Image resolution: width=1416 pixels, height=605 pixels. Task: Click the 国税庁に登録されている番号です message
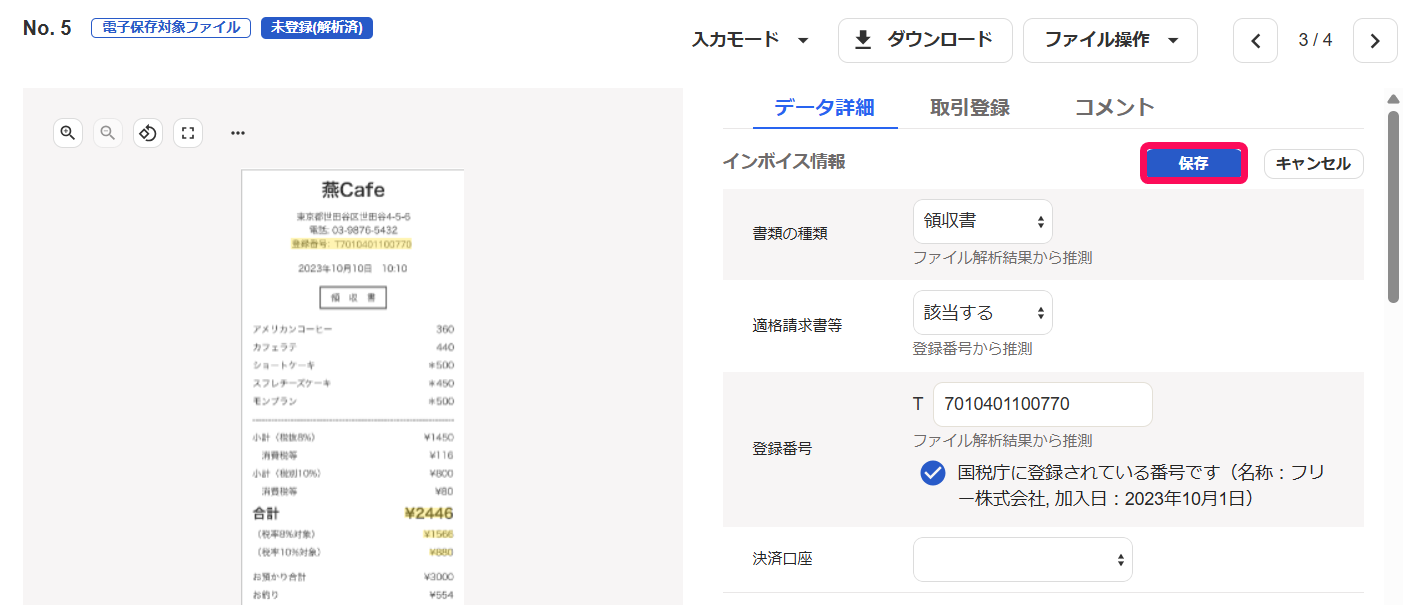point(1141,485)
